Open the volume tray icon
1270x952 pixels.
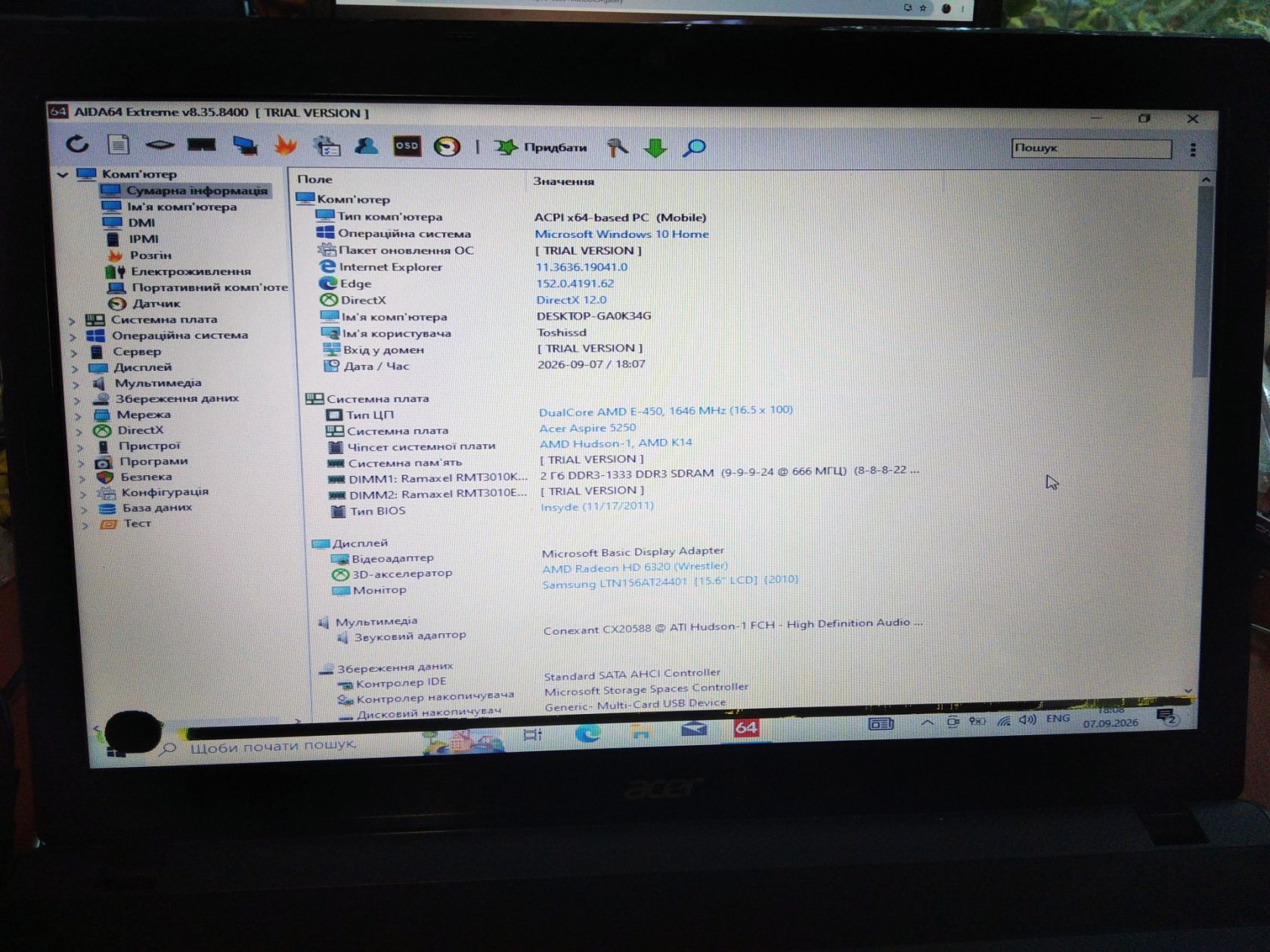1027,720
